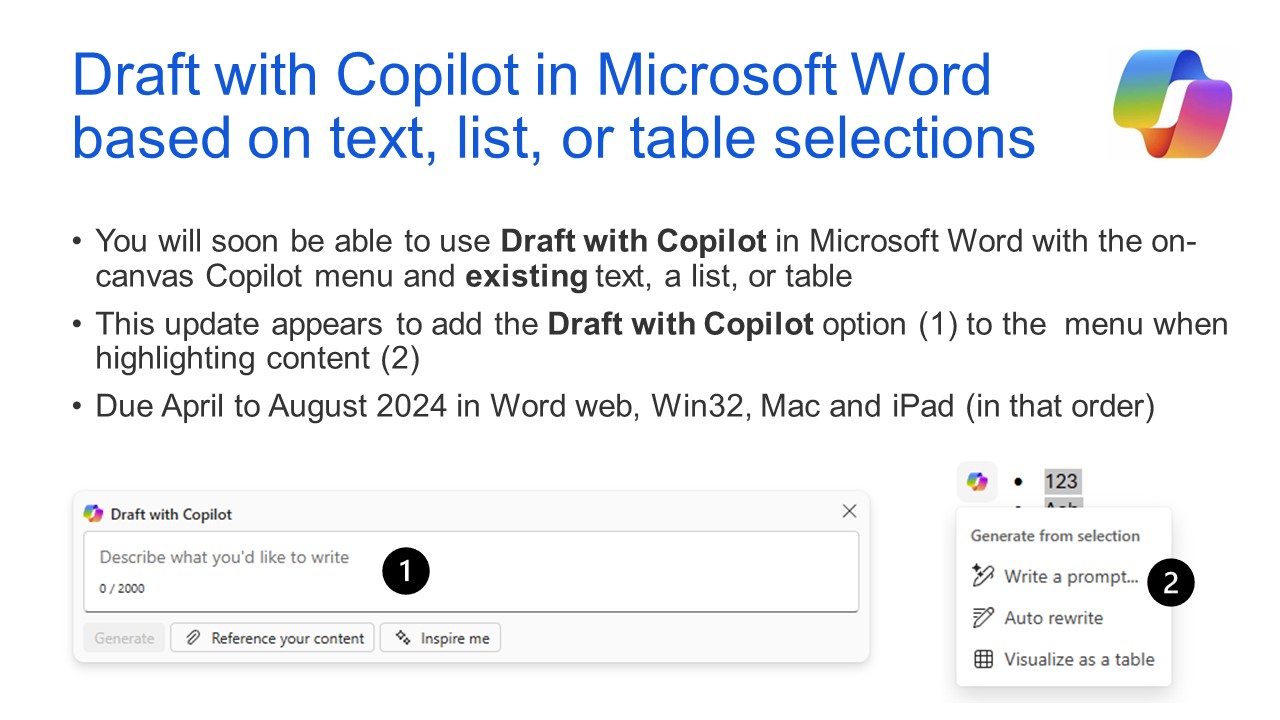Choose Auto rewrite from the menu
The image size is (1280, 720).
click(1064, 618)
